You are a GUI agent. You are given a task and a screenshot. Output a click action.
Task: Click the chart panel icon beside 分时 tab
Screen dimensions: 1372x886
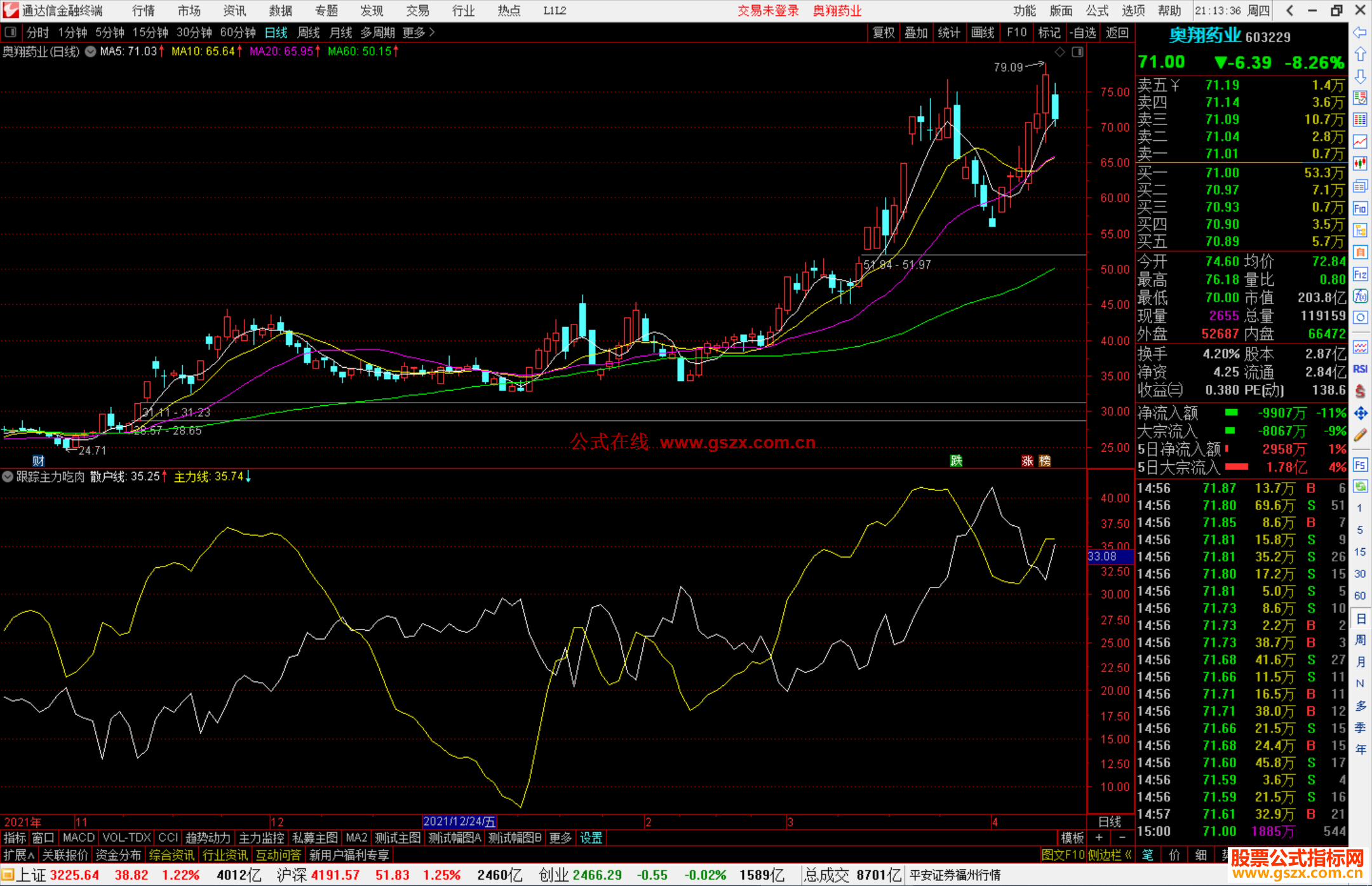pyautogui.click(x=10, y=32)
